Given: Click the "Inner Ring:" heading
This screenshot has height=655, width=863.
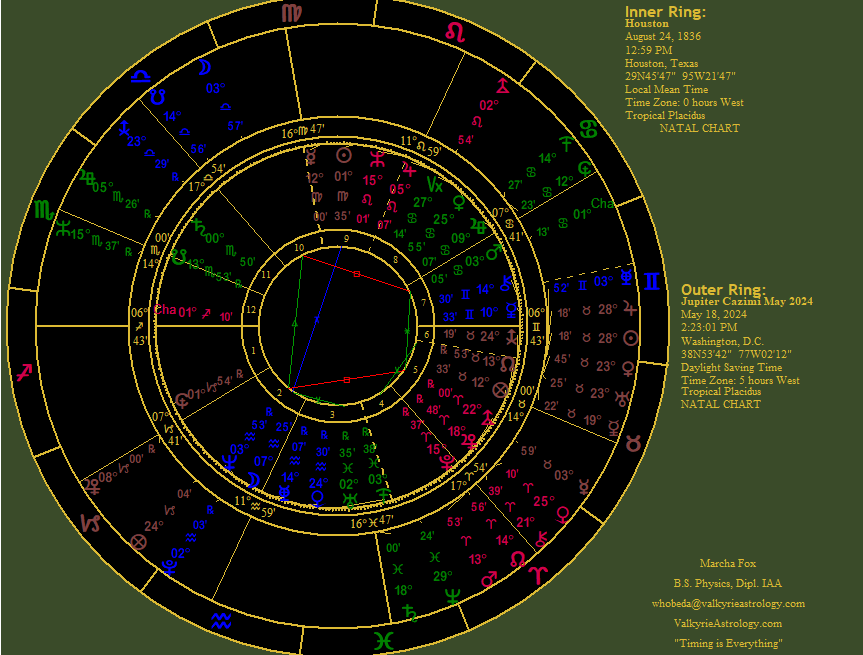Looking at the screenshot, I should (x=665, y=11).
